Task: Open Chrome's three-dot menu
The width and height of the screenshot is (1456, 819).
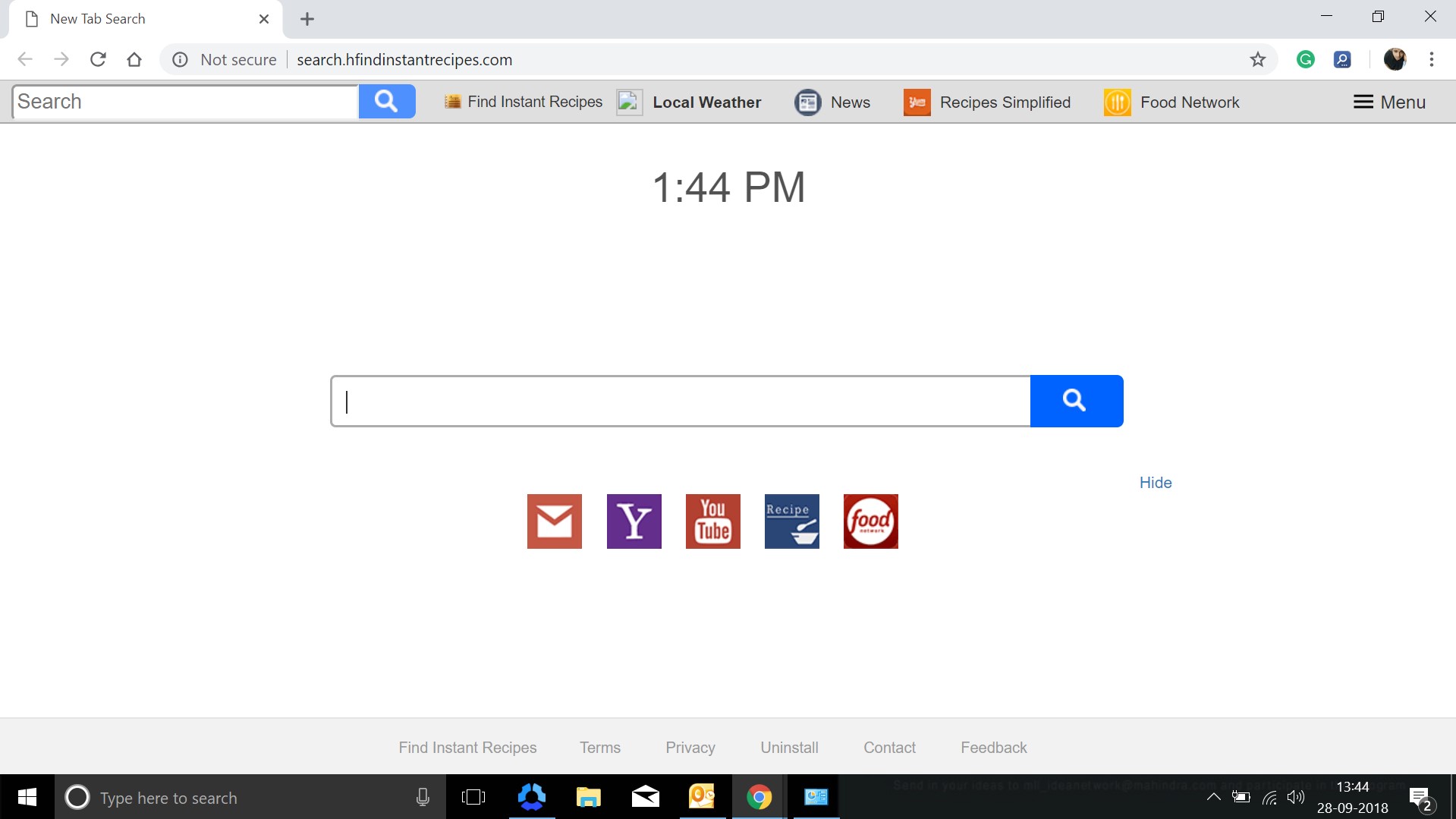Action: (1432, 59)
